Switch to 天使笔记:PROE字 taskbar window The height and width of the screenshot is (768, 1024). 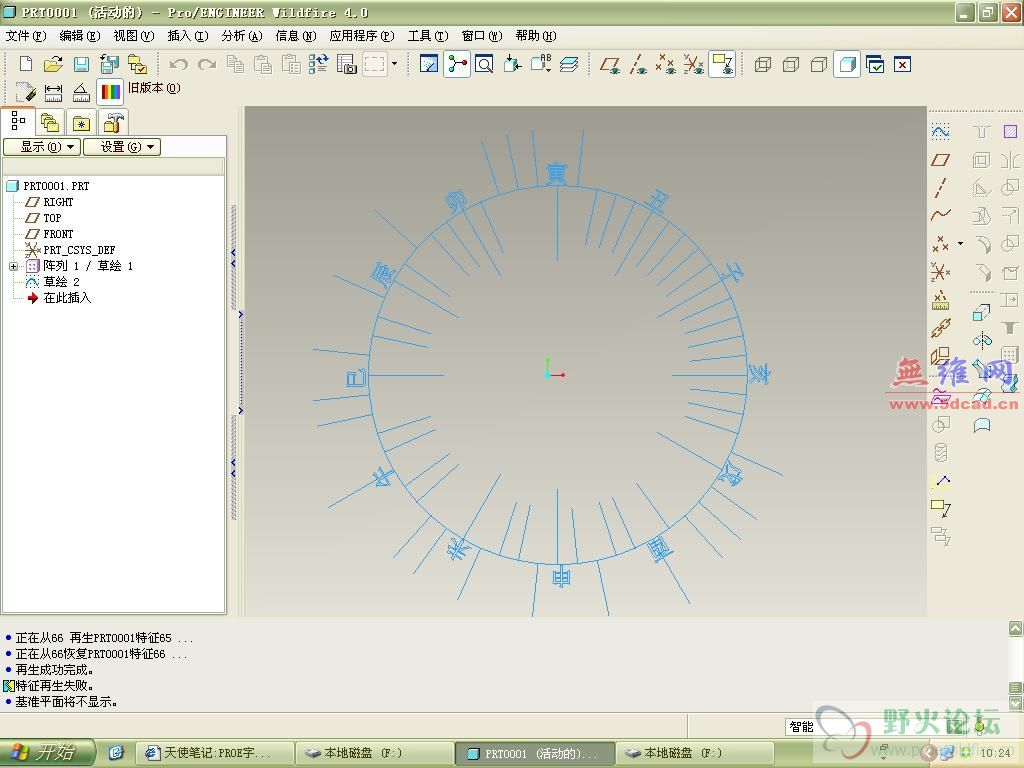215,753
